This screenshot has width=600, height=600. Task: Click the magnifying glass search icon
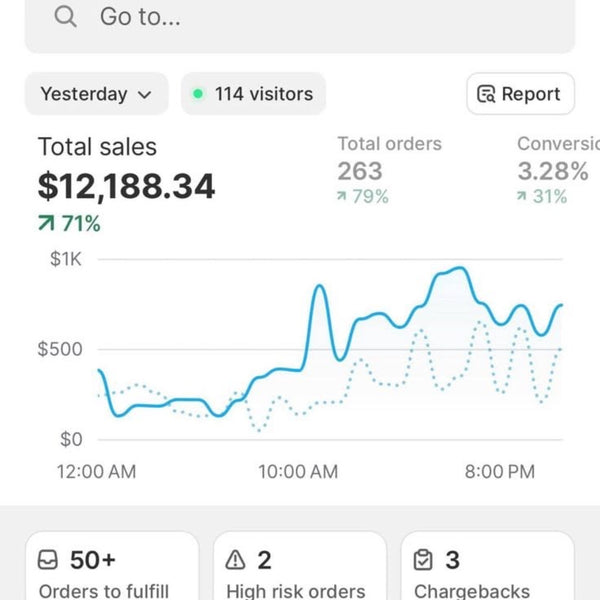coord(65,17)
